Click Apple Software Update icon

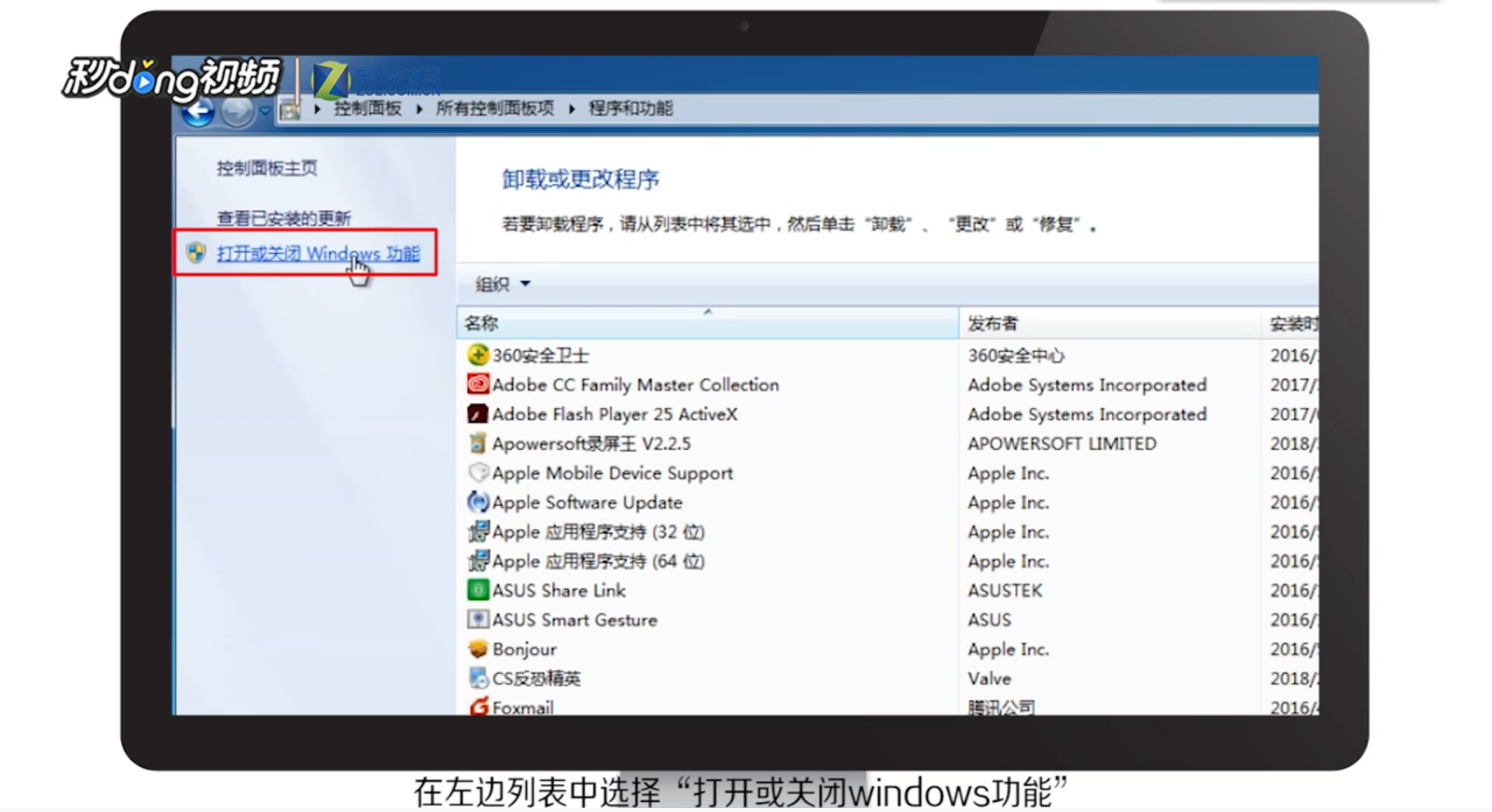tap(478, 502)
